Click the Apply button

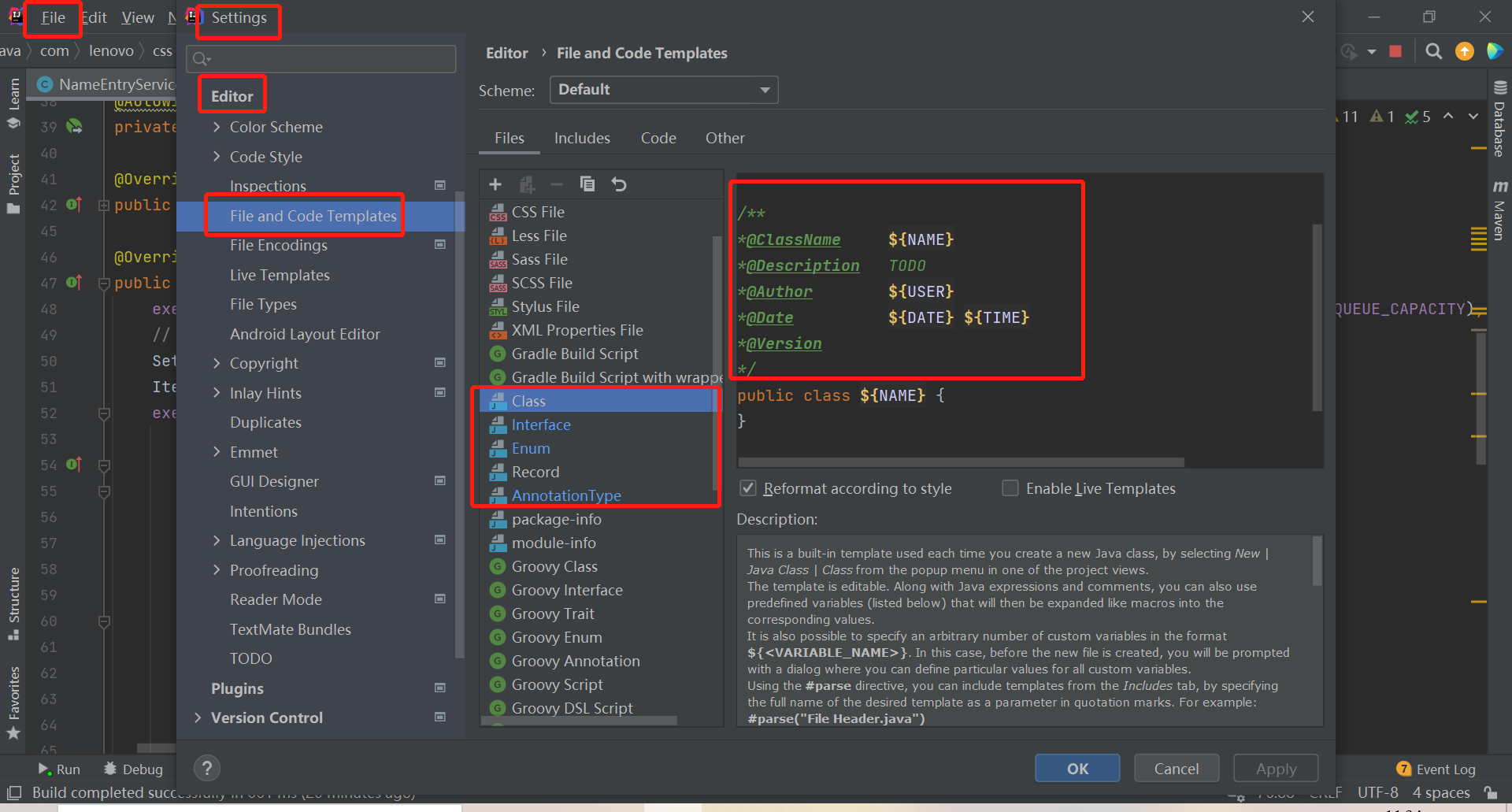1276,769
